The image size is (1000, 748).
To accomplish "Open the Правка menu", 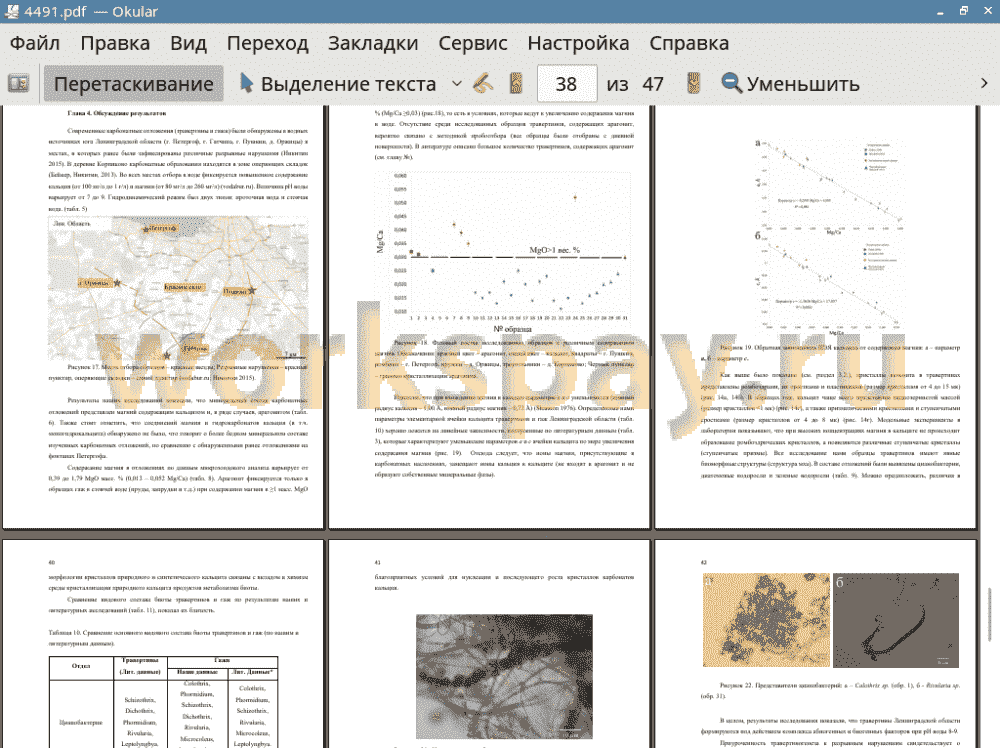I will [115, 43].
